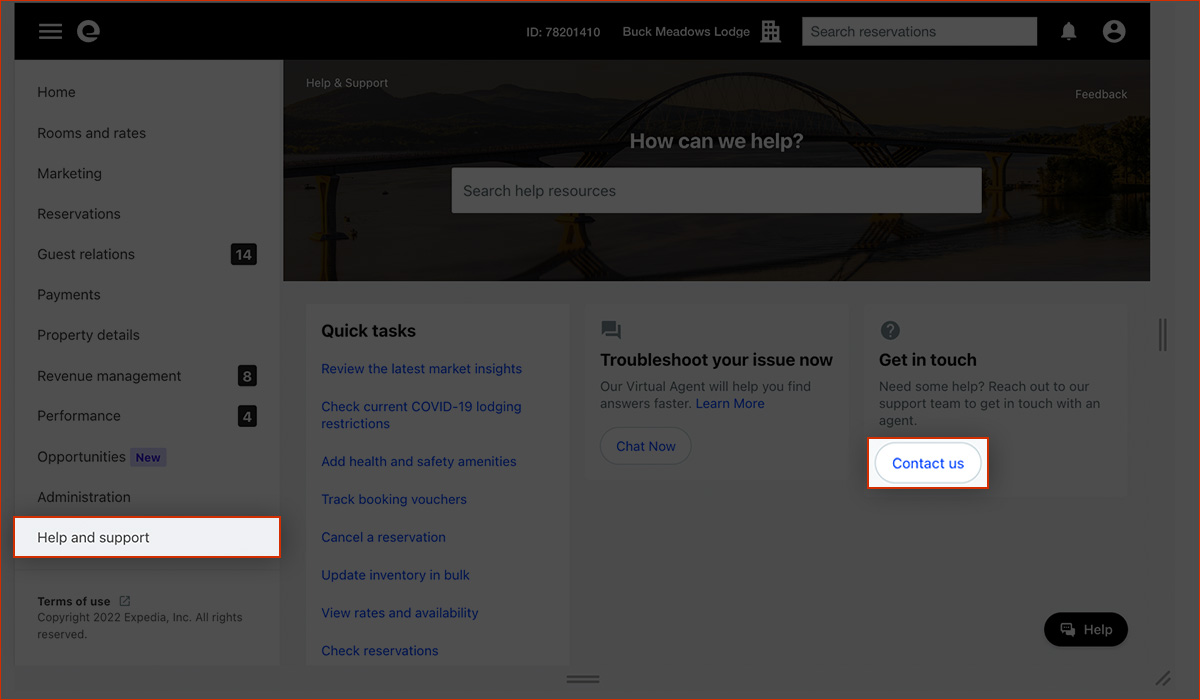The height and width of the screenshot is (700, 1200).
Task: Open the hamburger navigation menu
Action: coord(50,32)
